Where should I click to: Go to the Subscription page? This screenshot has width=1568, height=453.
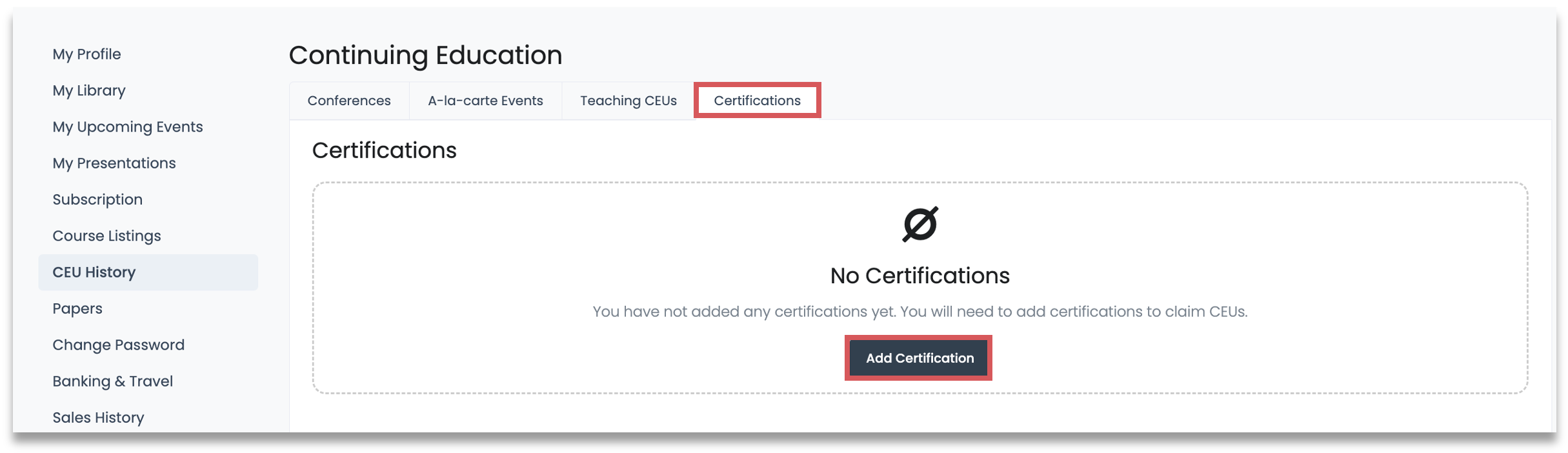[97, 199]
